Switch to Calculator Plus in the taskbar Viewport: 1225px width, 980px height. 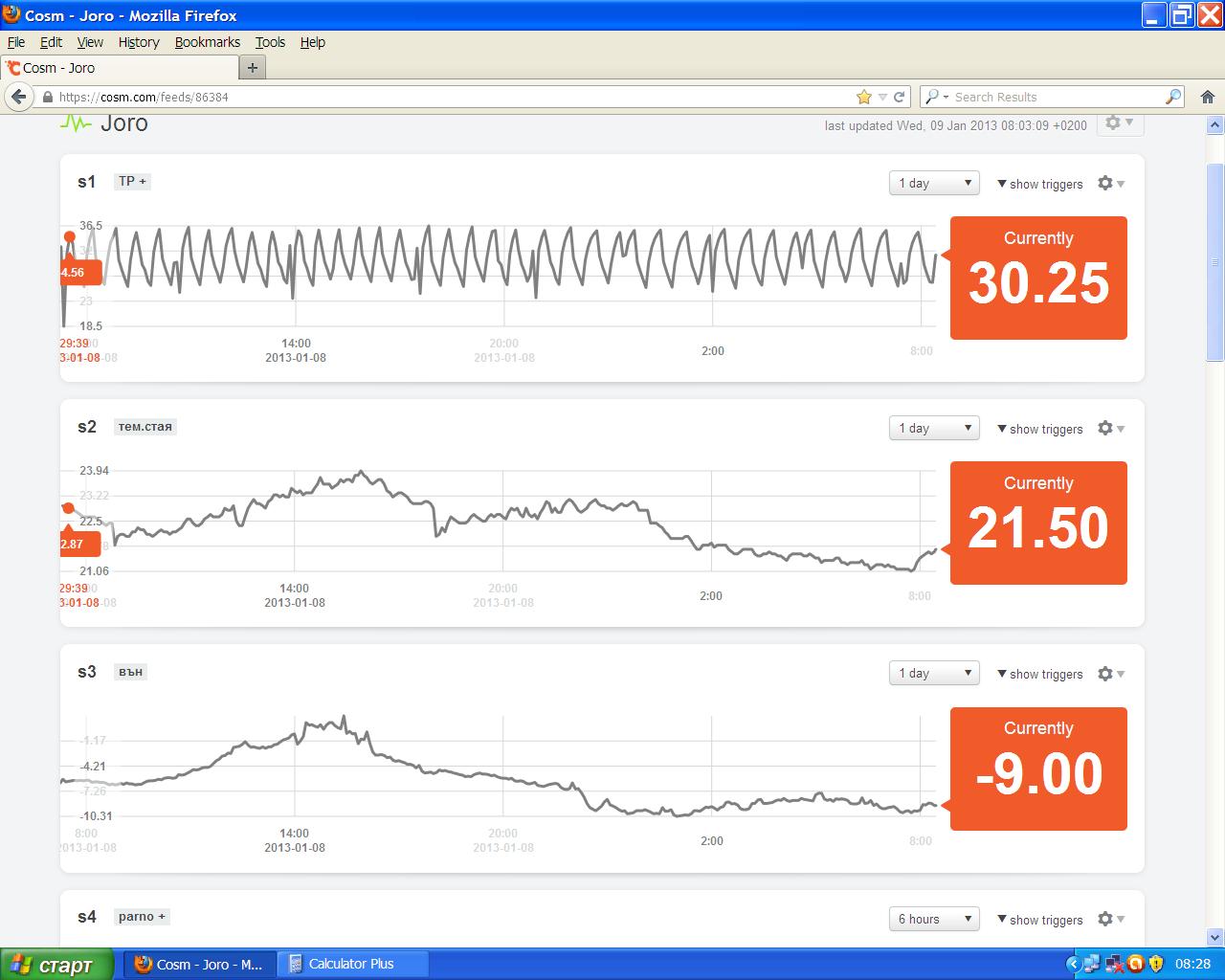click(351, 964)
